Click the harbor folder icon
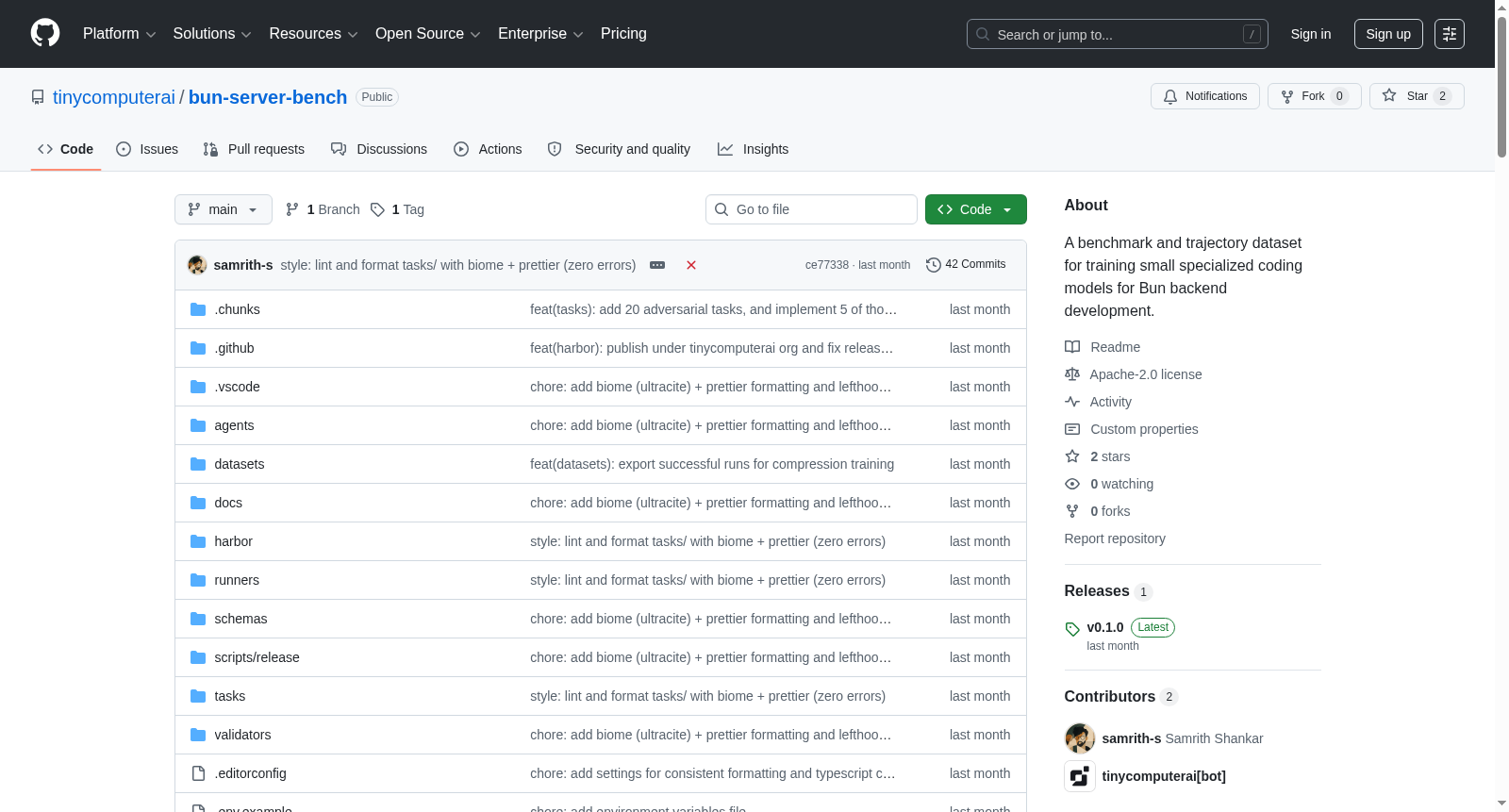Image resolution: width=1509 pixels, height=812 pixels. pyautogui.click(x=198, y=541)
